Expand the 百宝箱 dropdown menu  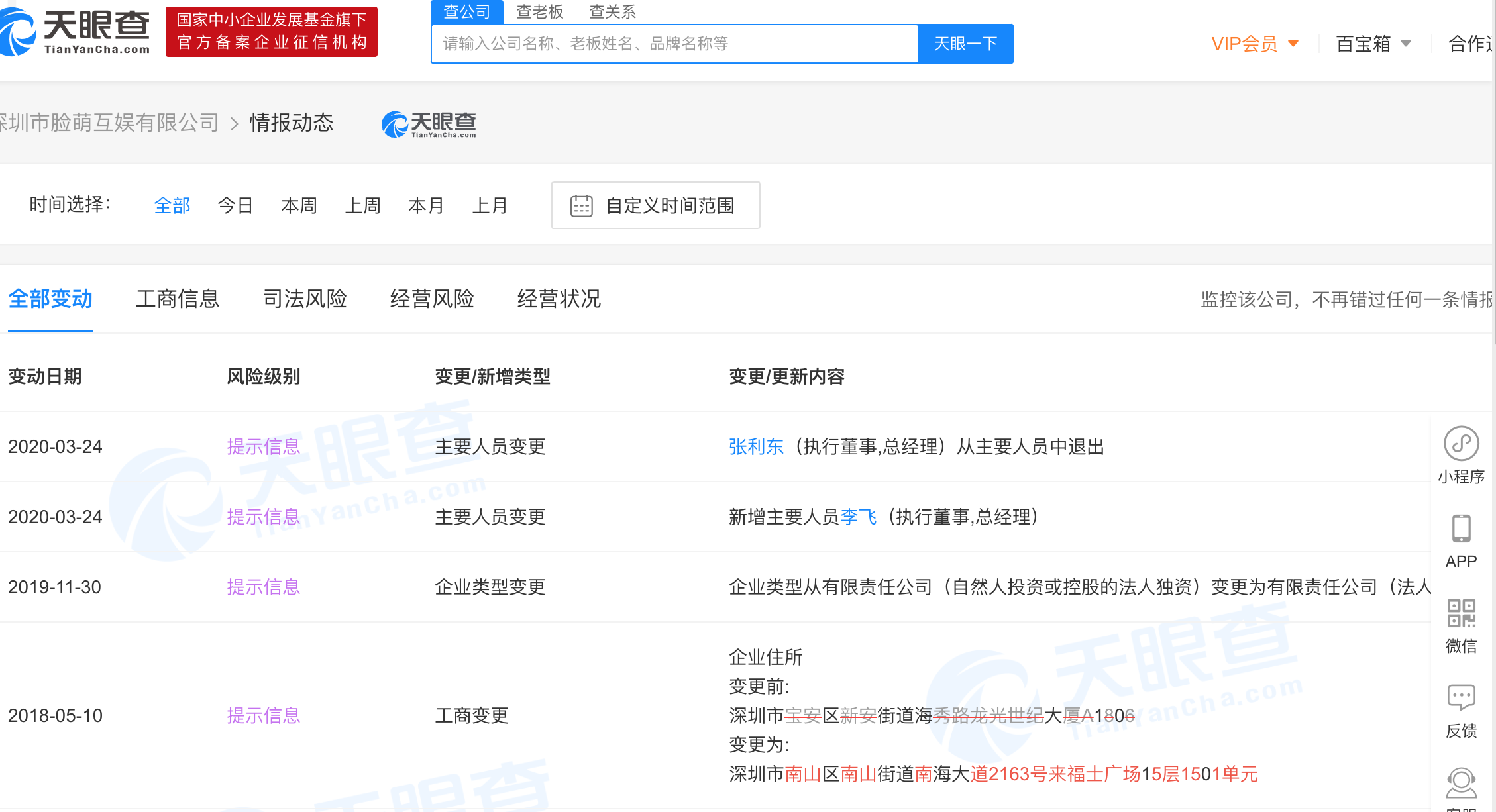pos(1373,44)
